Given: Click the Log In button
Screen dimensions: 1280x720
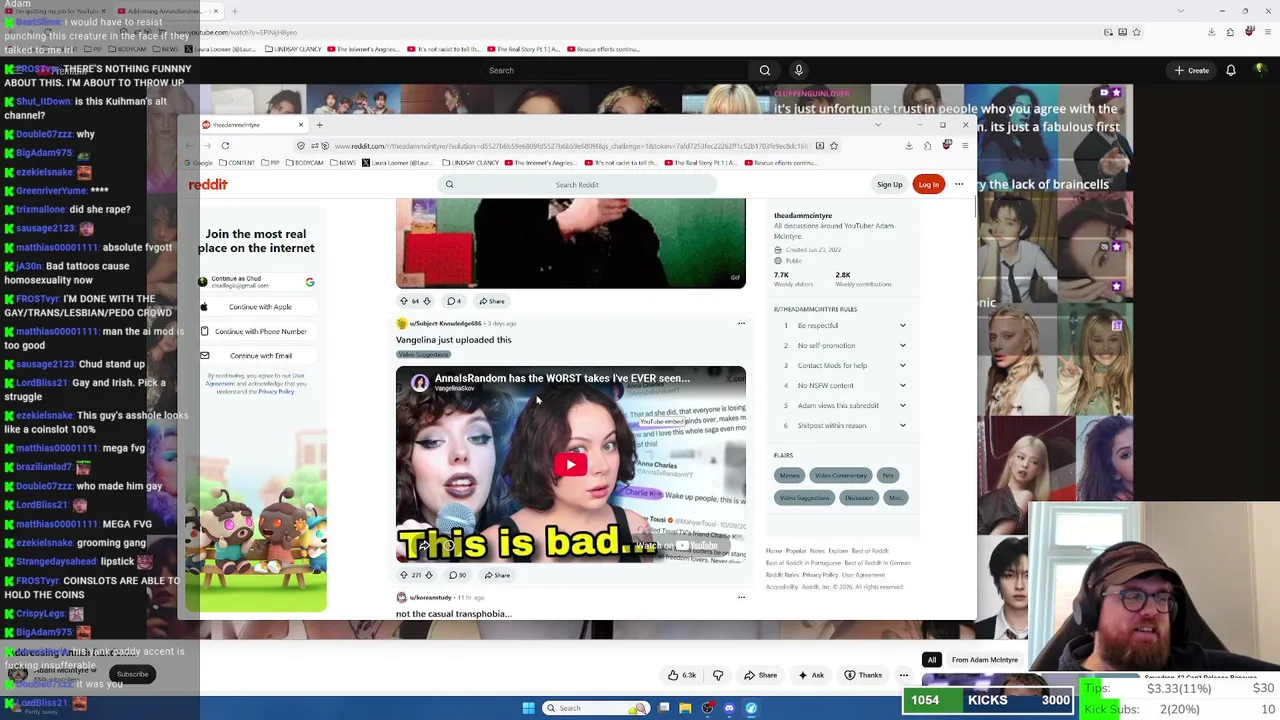Looking at the screenshot, I should coord(929,184).
